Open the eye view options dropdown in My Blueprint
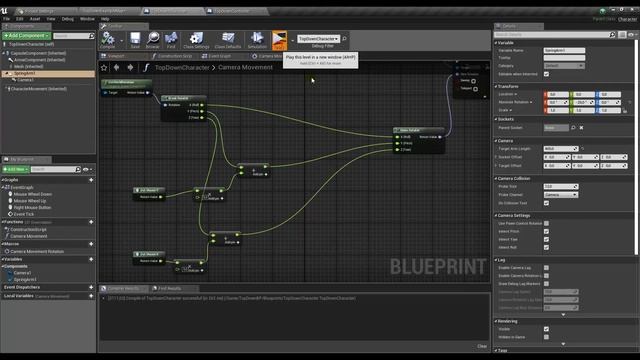Viewport: 640px width, 360px height. (87, 169)
